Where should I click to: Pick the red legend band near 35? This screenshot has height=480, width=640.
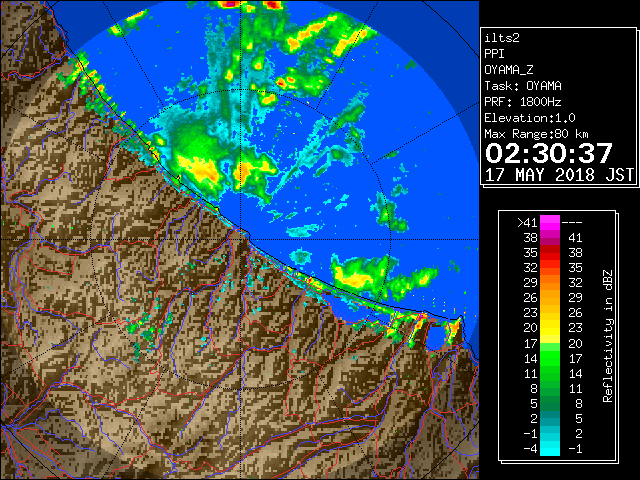point(550,253)
